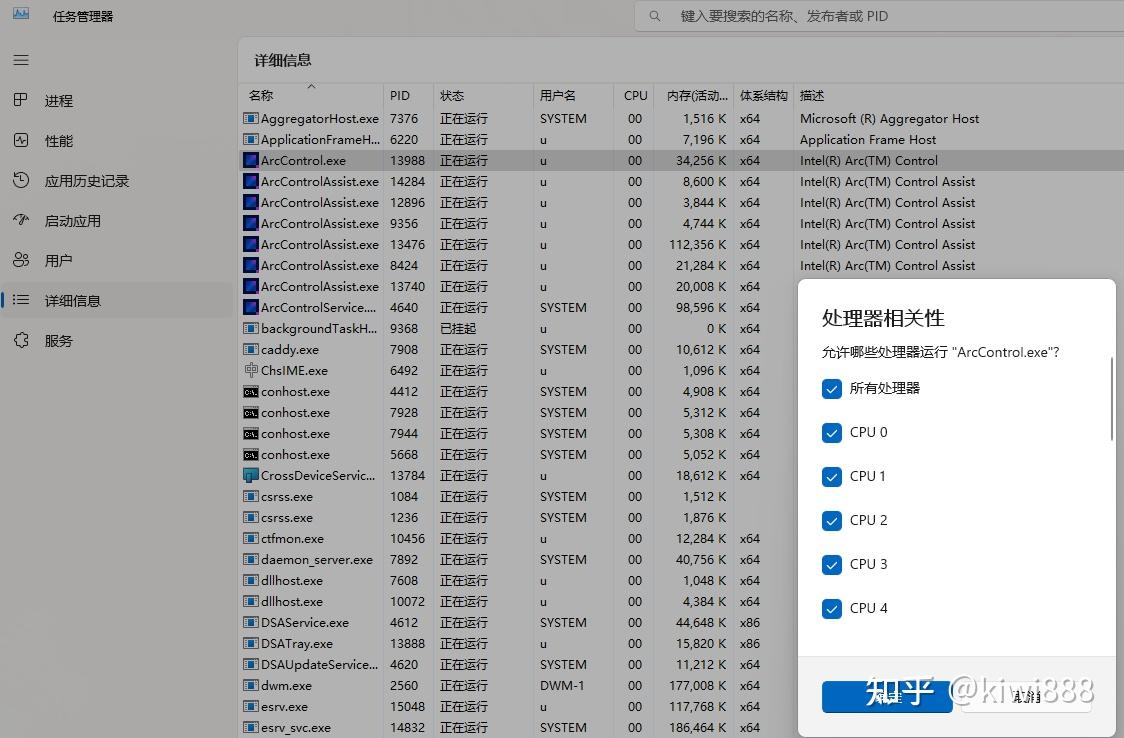
Task: Uncheck the CPU 4 checkbox
Action: click(x=832, y=608)
